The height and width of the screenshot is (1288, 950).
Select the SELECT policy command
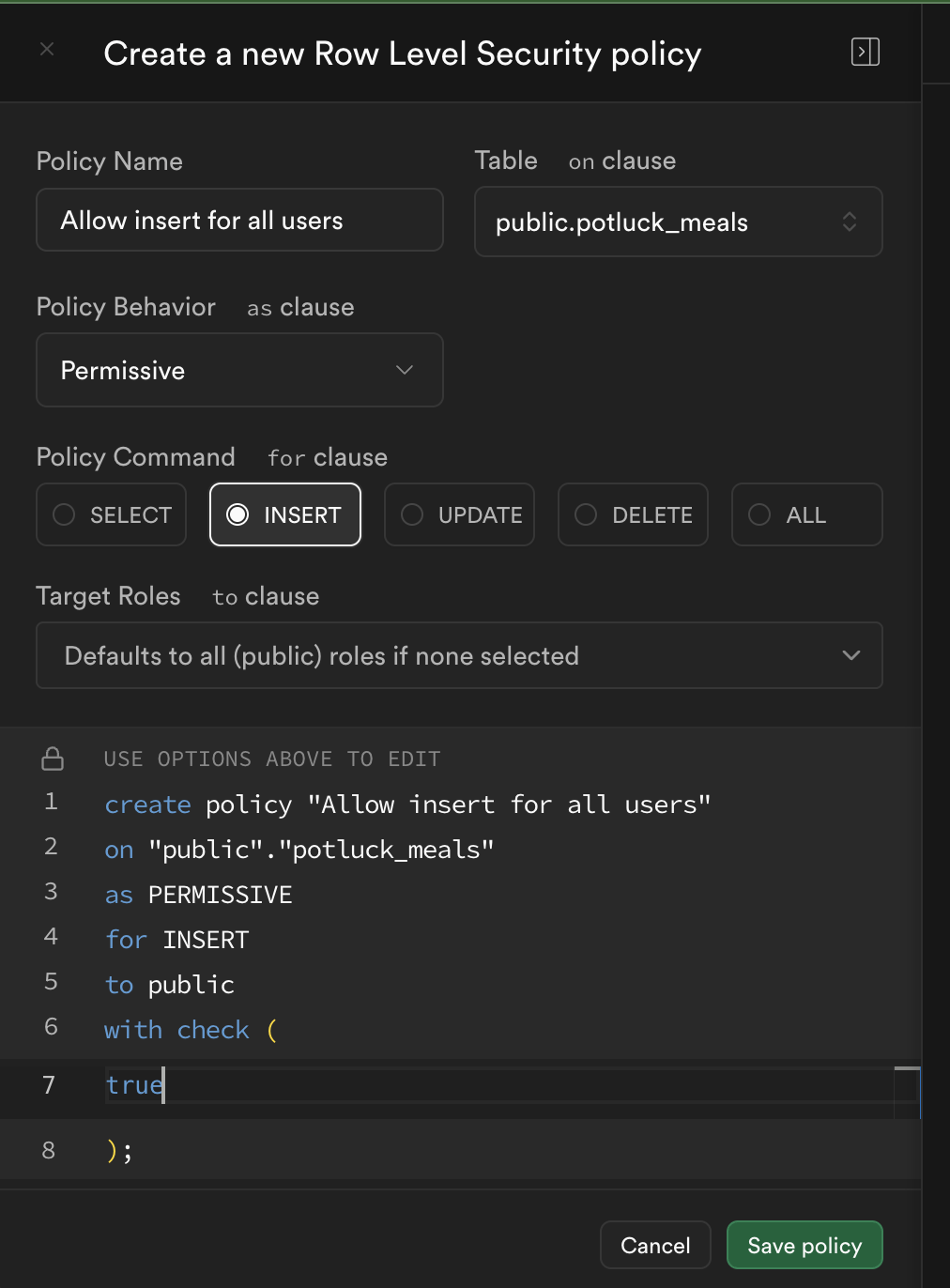111,514
